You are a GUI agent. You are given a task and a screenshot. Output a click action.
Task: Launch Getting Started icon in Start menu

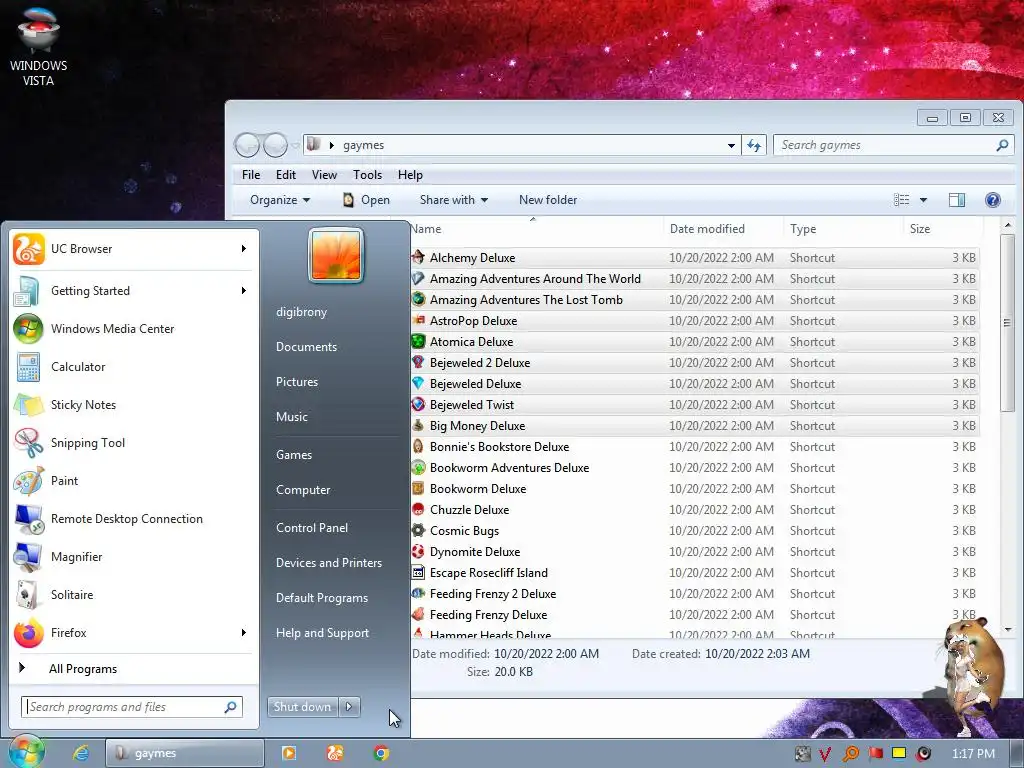(28, 291)
